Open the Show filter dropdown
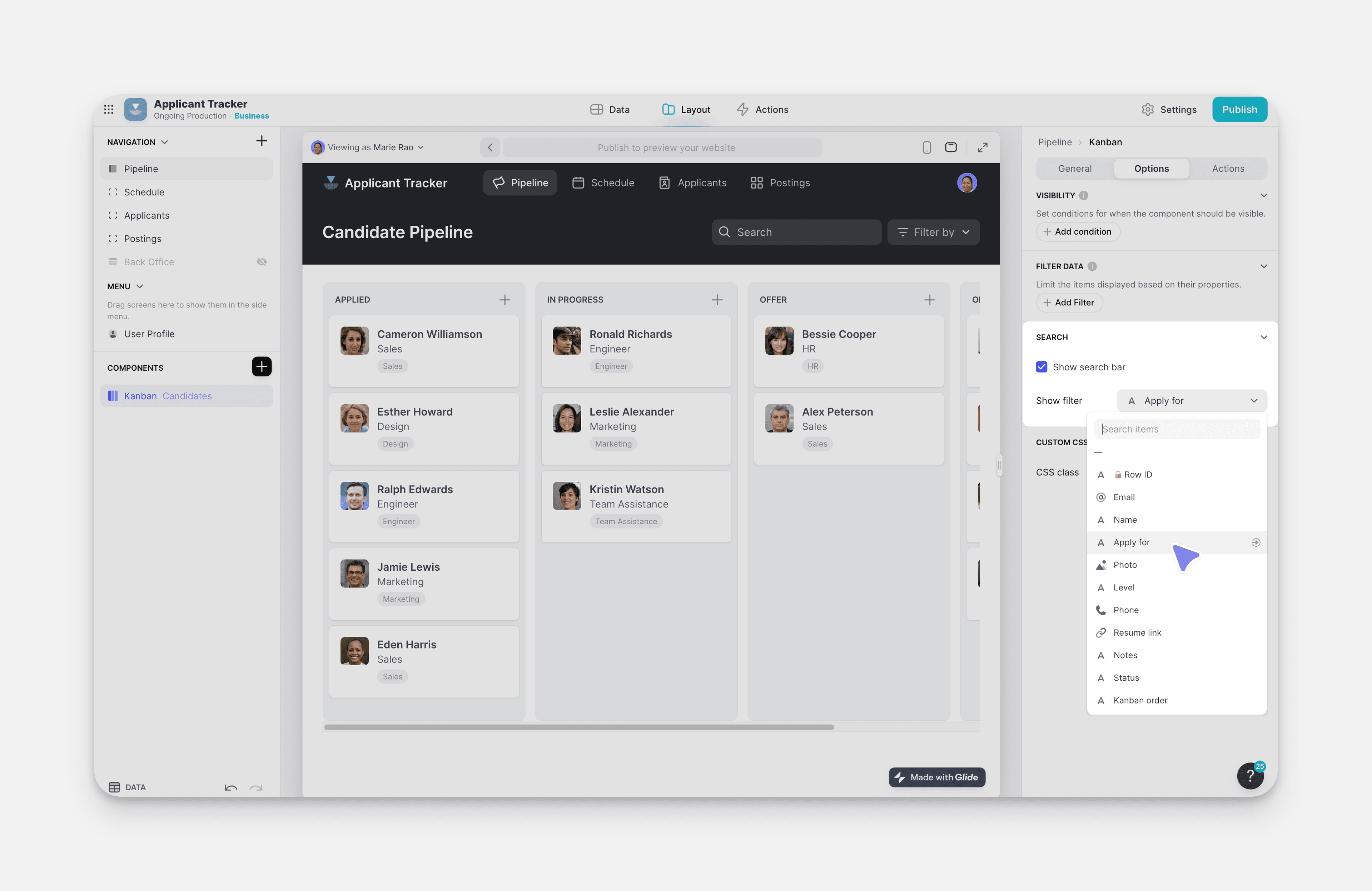The width and height of the screenshot is (1372, 891). tap(1192, 401)
